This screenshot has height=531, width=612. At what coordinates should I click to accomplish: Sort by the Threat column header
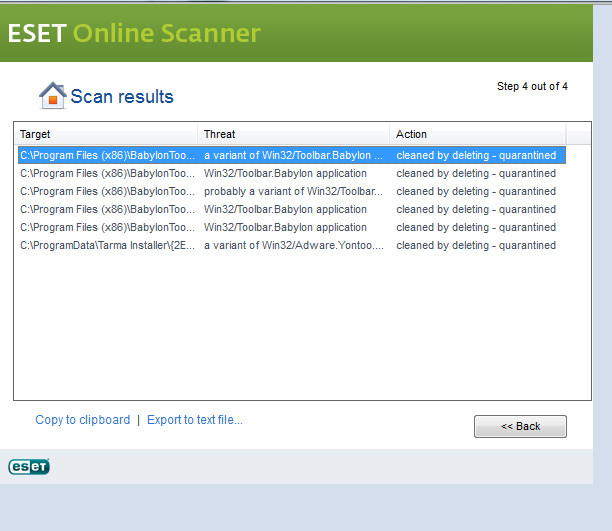tap(294, 134)
